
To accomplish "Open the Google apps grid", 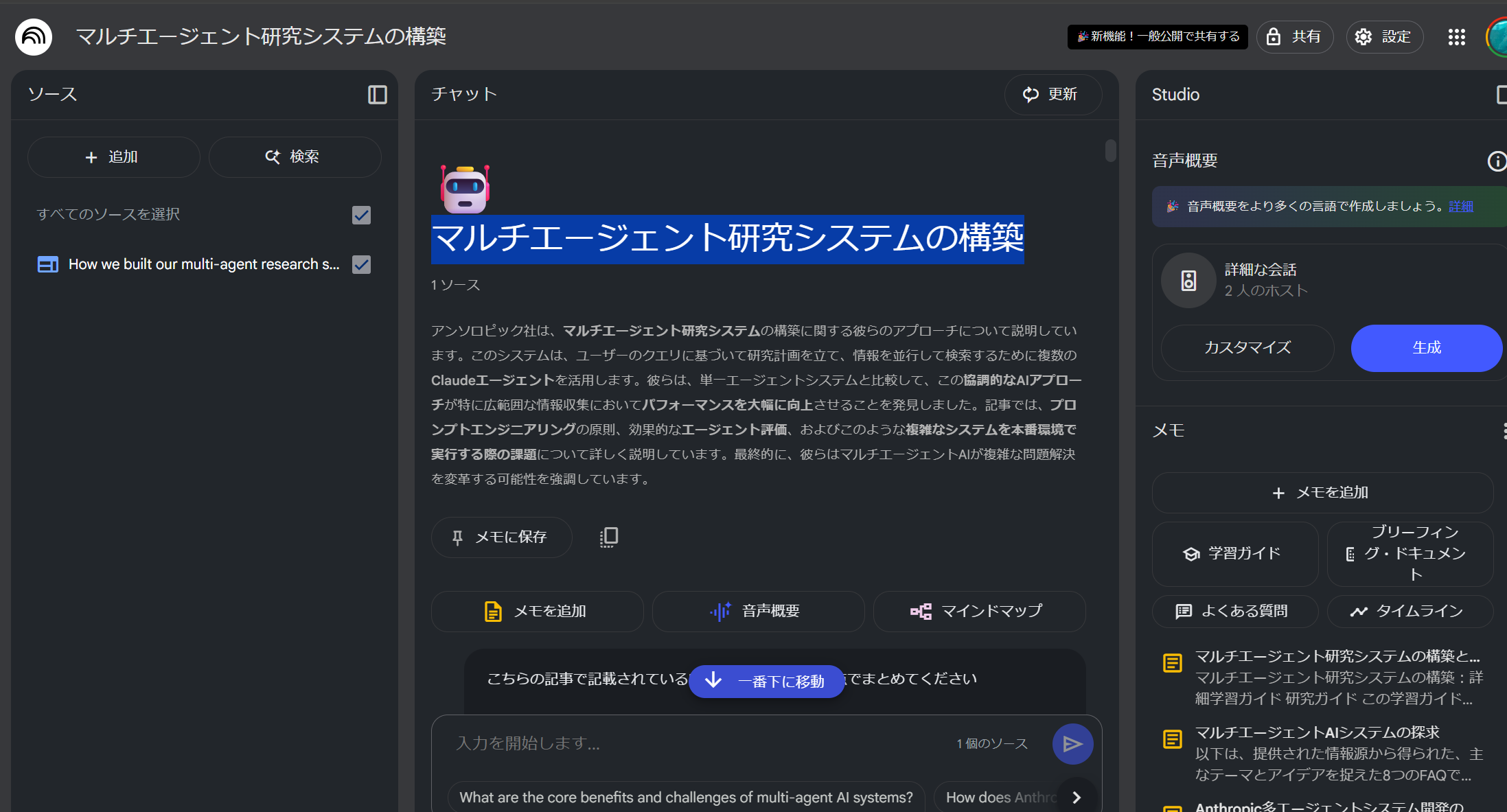I will (x=1456, y=37).
